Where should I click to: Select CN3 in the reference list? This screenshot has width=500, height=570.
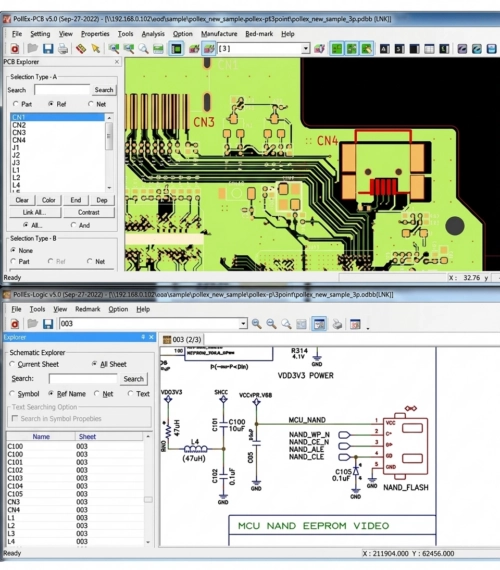pos(57,132)
